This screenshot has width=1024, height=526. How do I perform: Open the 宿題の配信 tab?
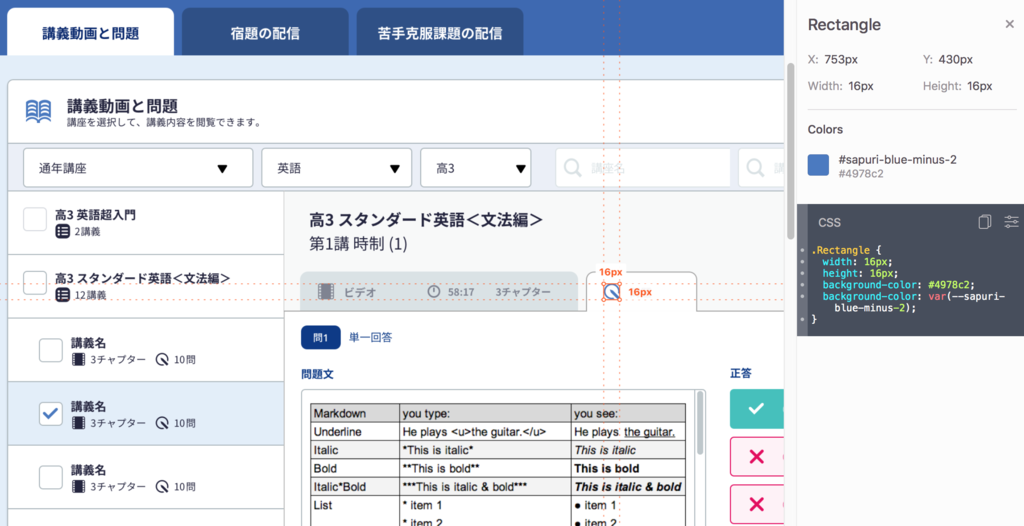point(265,33)
